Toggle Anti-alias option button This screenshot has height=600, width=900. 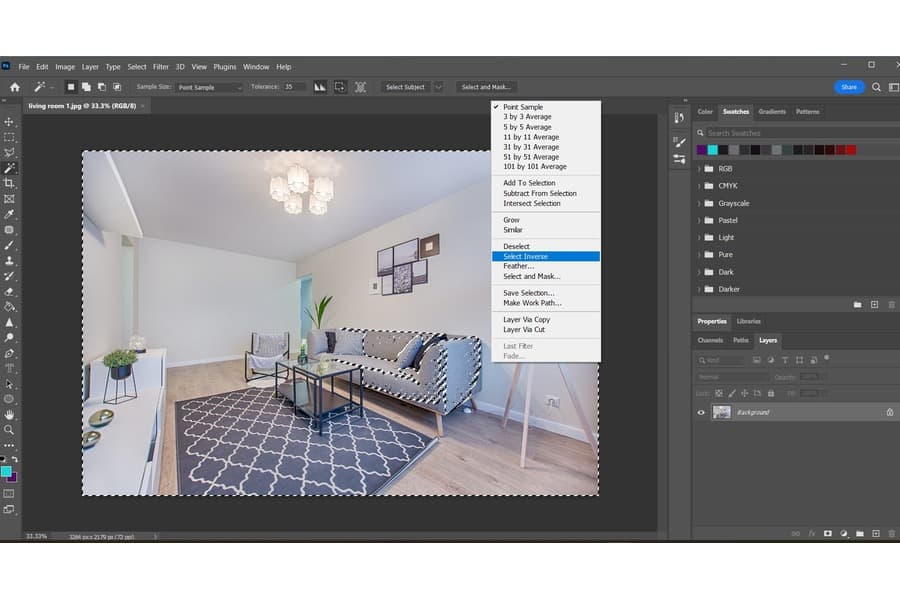[x=320, y=87]
